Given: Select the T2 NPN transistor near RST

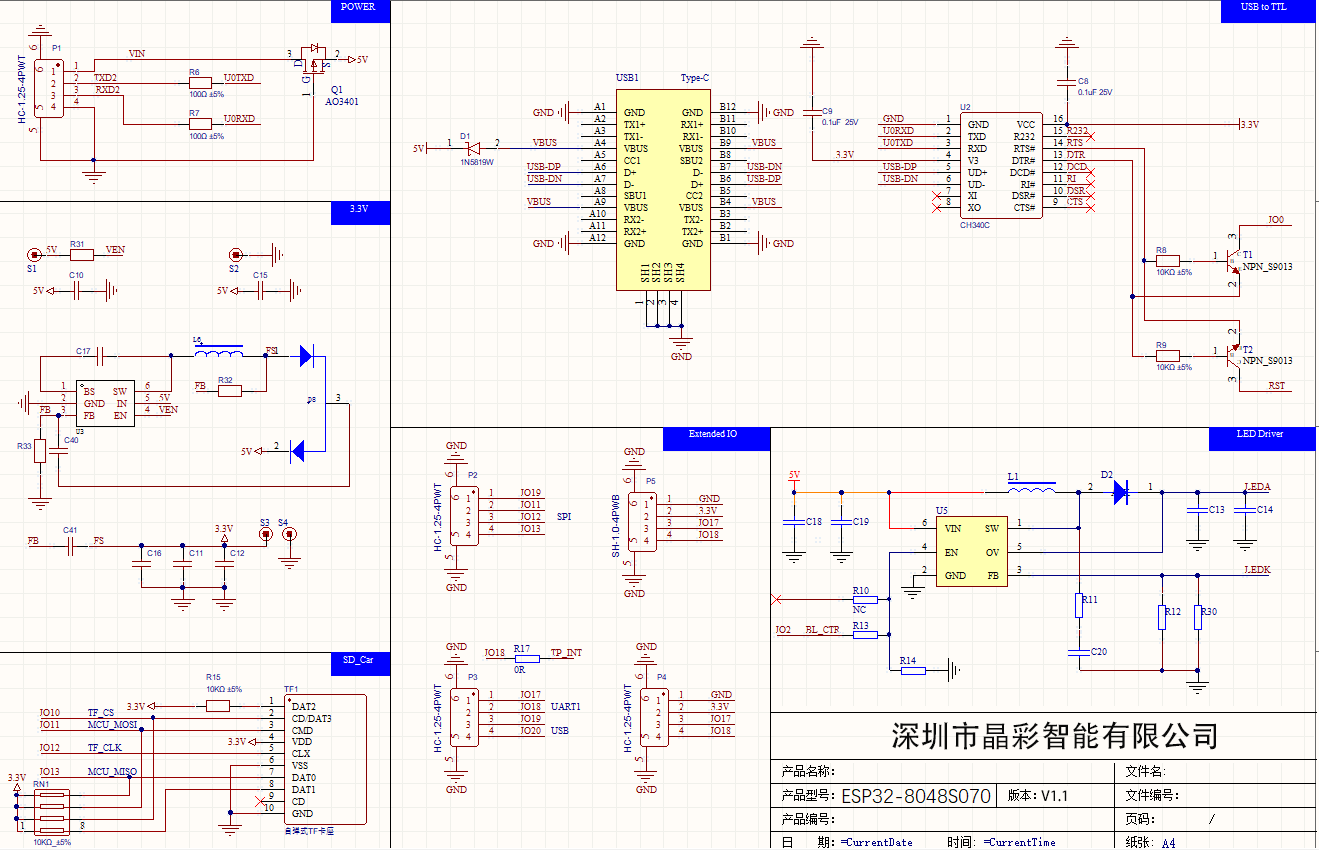Looking at the screenshot, I should coord(1234,353).
